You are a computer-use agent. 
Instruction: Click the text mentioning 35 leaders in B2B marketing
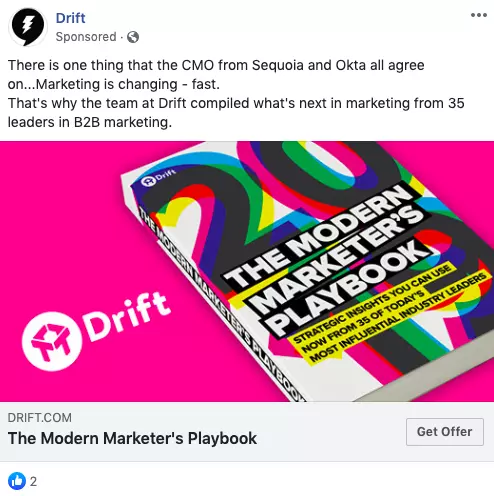[x=236, y=113]
